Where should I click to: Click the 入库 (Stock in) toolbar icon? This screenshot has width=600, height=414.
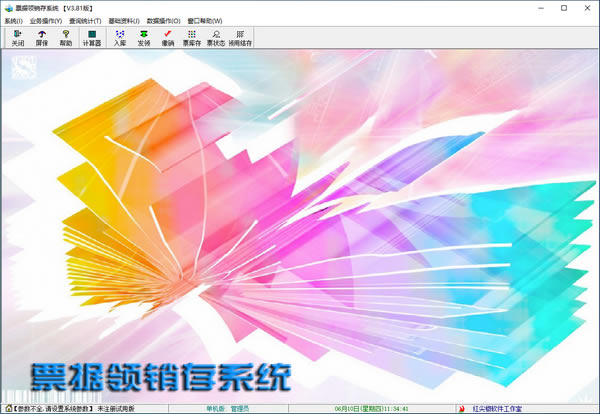pyautogui.click(x=120, y=37)
